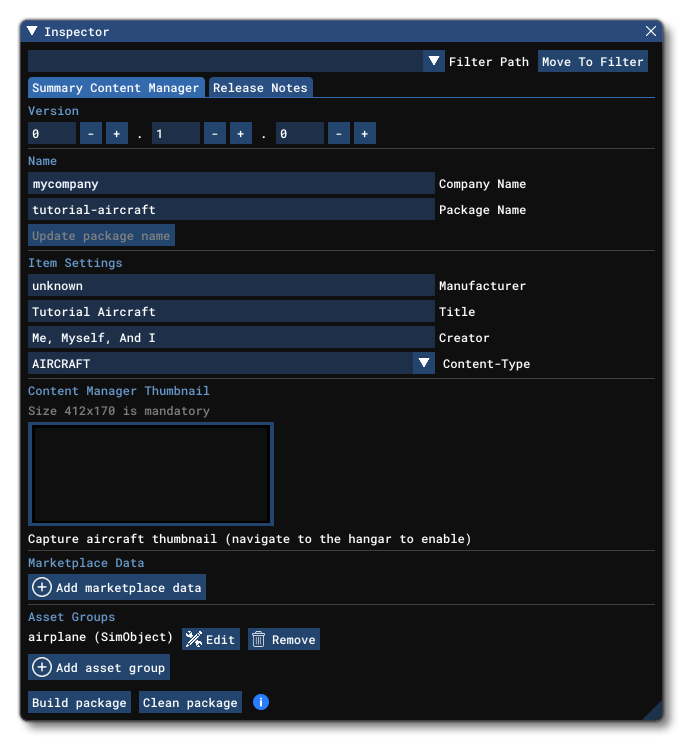Click the Content Manager Thumbnail heading
683x741 pixels.
119,391
